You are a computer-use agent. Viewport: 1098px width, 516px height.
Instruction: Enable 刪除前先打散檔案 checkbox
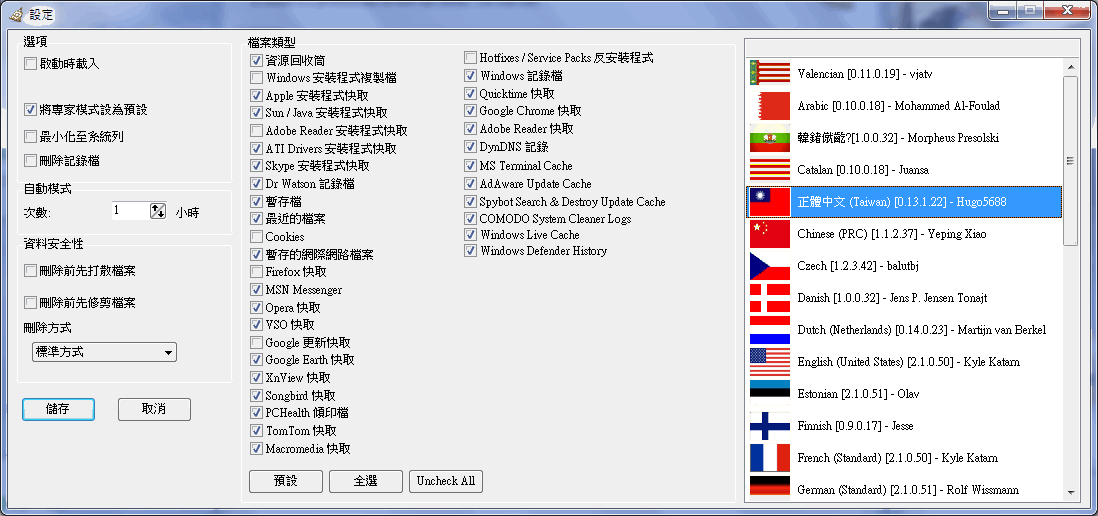coord(30,270)
